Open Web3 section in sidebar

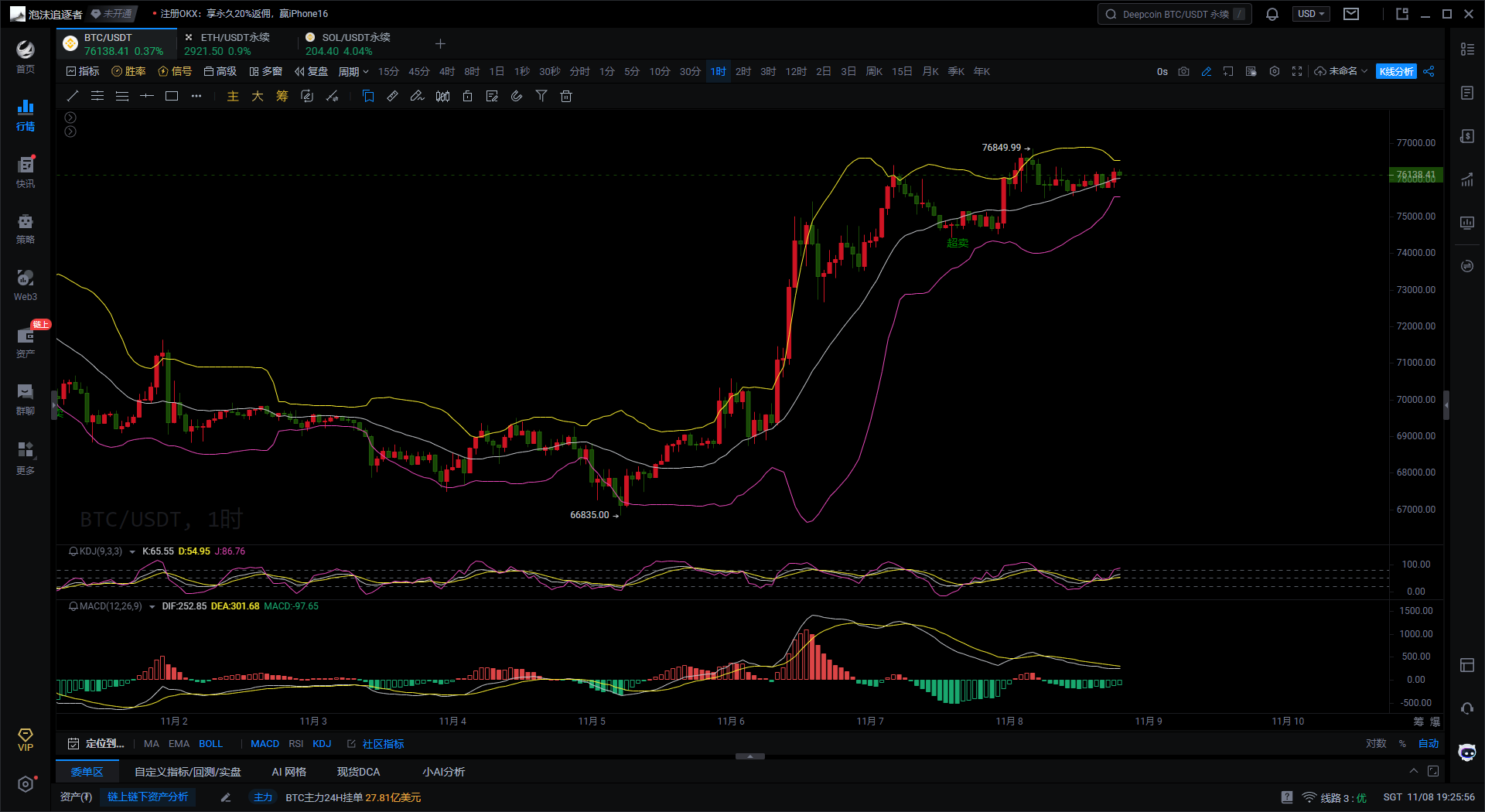(x=26, y=285)
